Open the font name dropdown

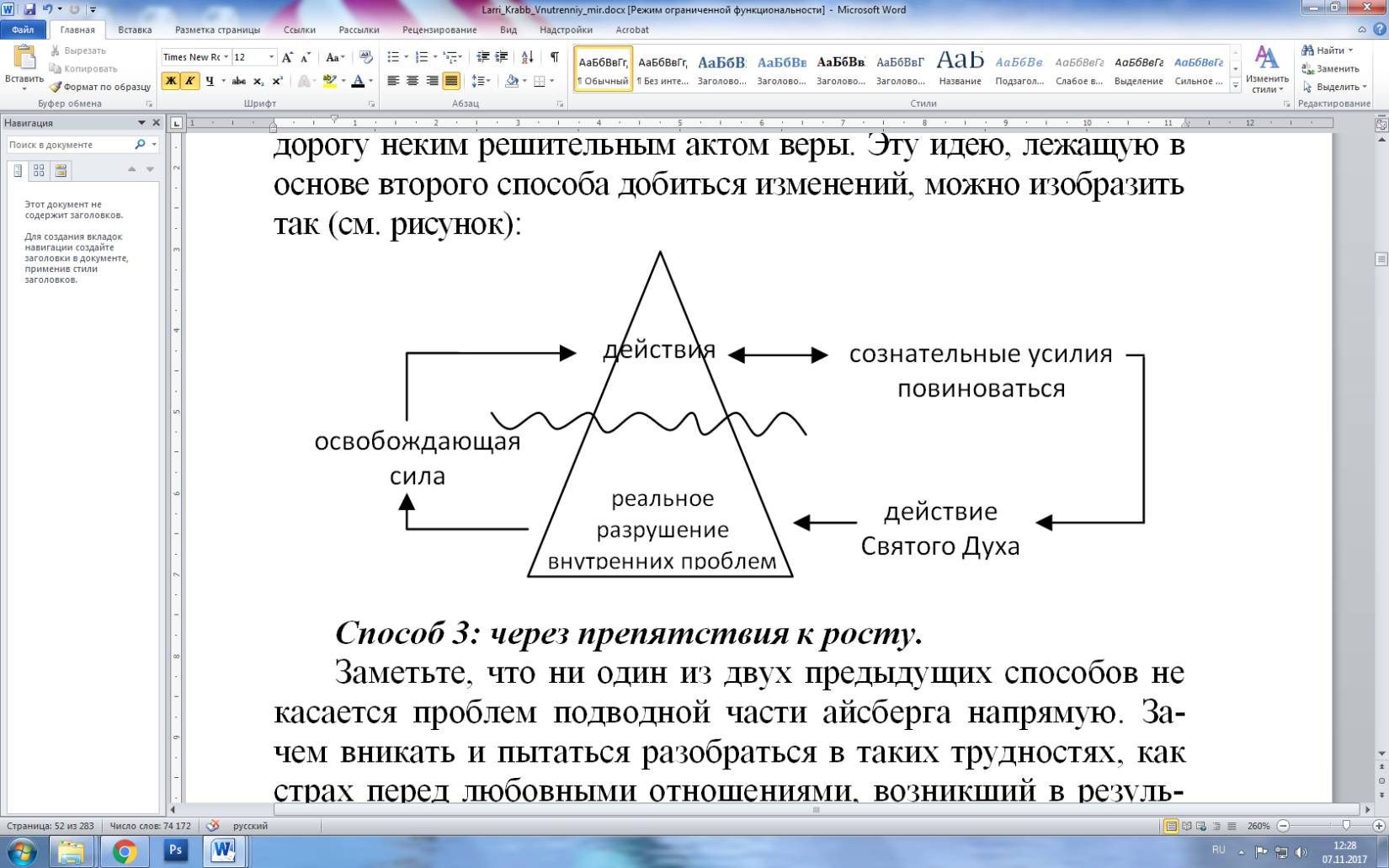tap(226, 57)
